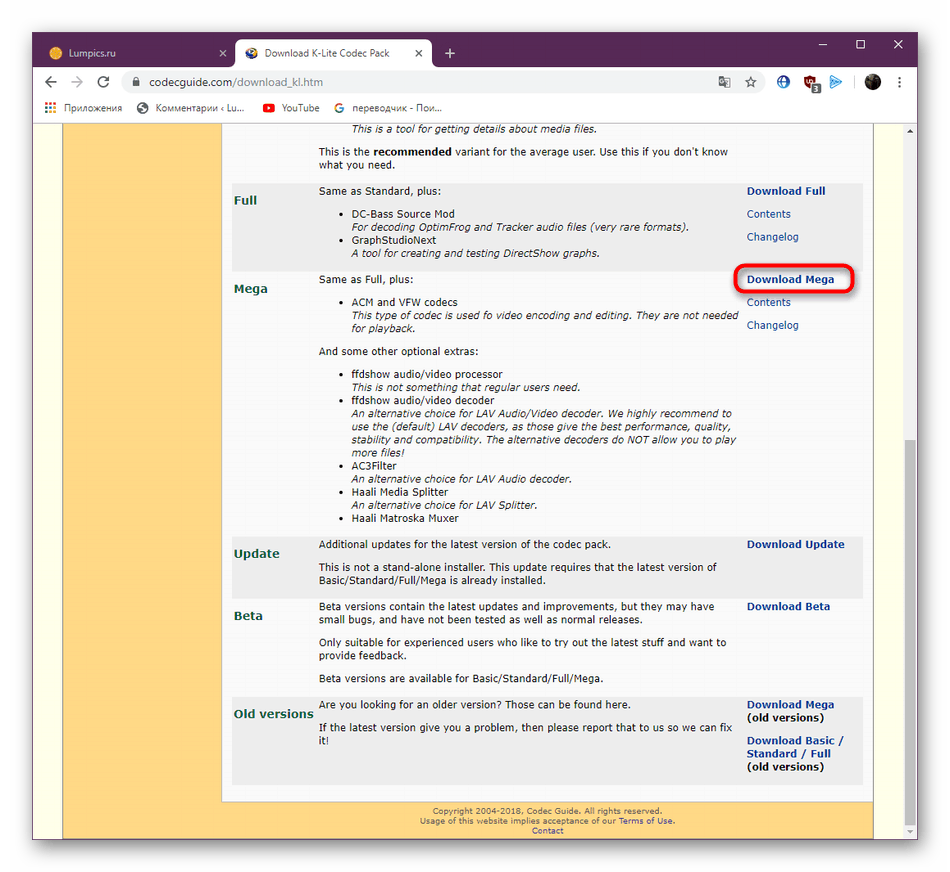Click the scrollbar down arrow
Screen dimensions: 950x872
[909, 832]
